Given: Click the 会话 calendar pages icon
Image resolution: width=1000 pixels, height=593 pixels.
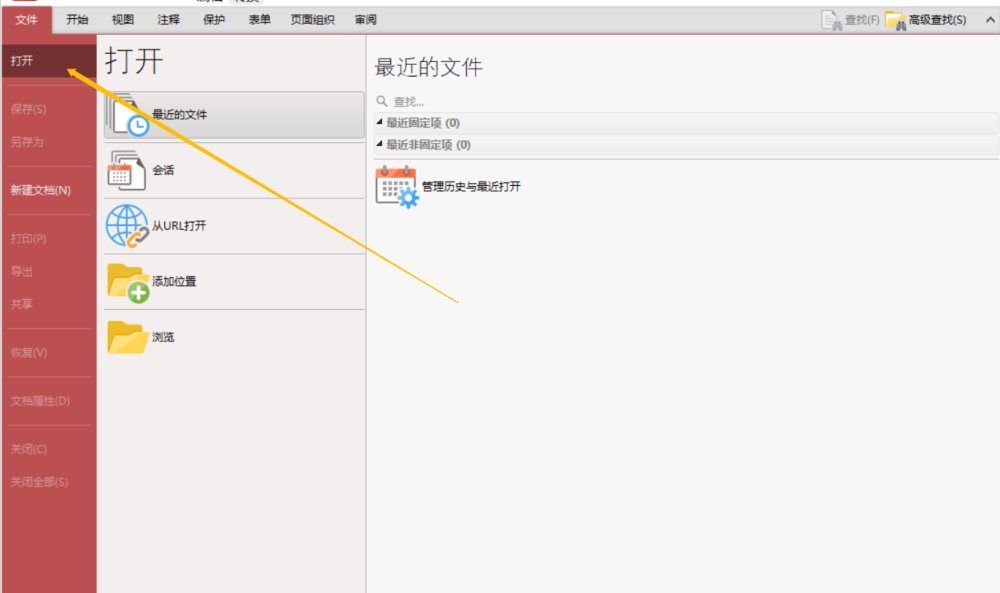Looking at the screenshot, I should pyautogui.click(x=126, y=170).
